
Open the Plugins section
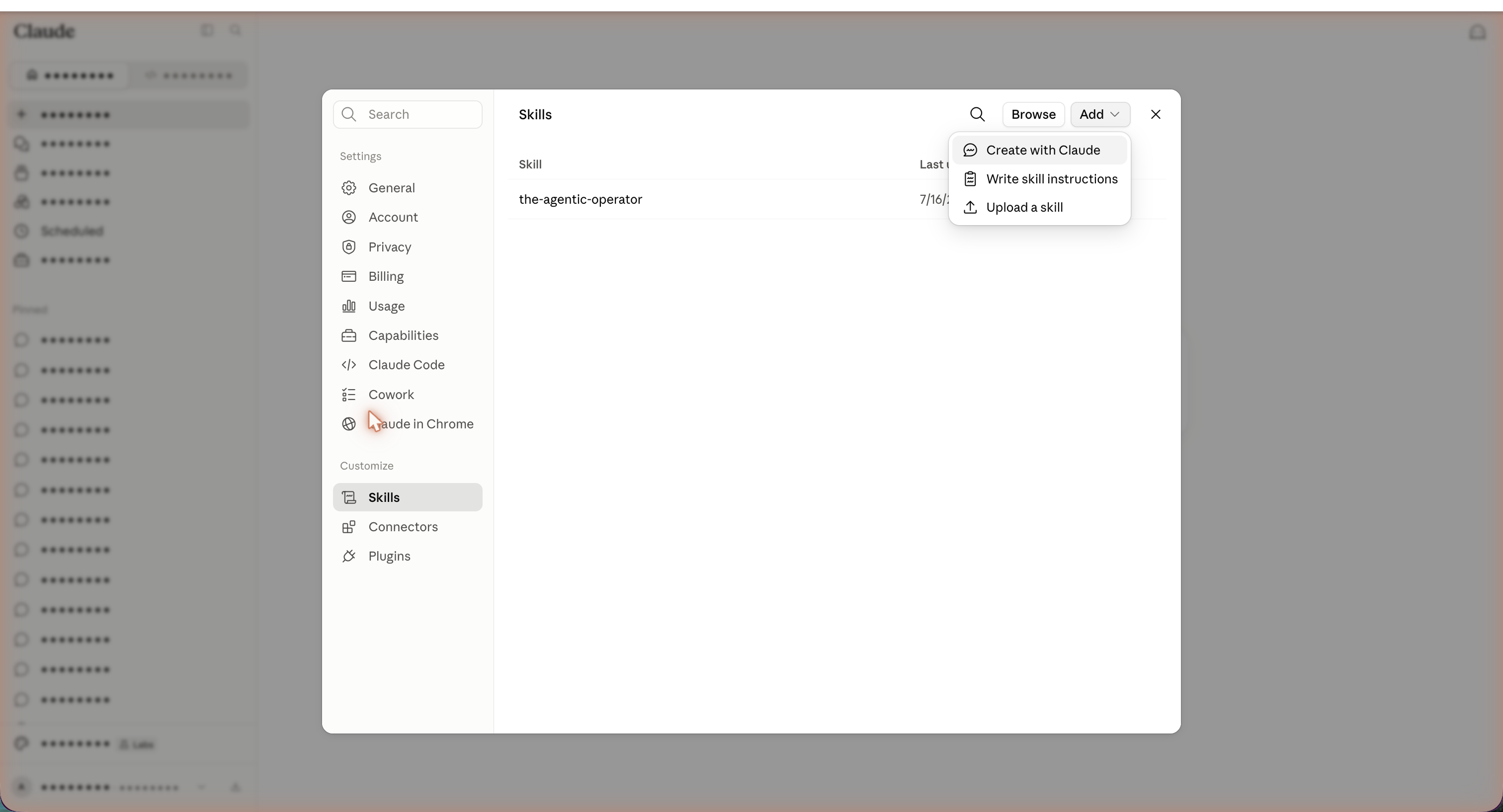point(407,556)
